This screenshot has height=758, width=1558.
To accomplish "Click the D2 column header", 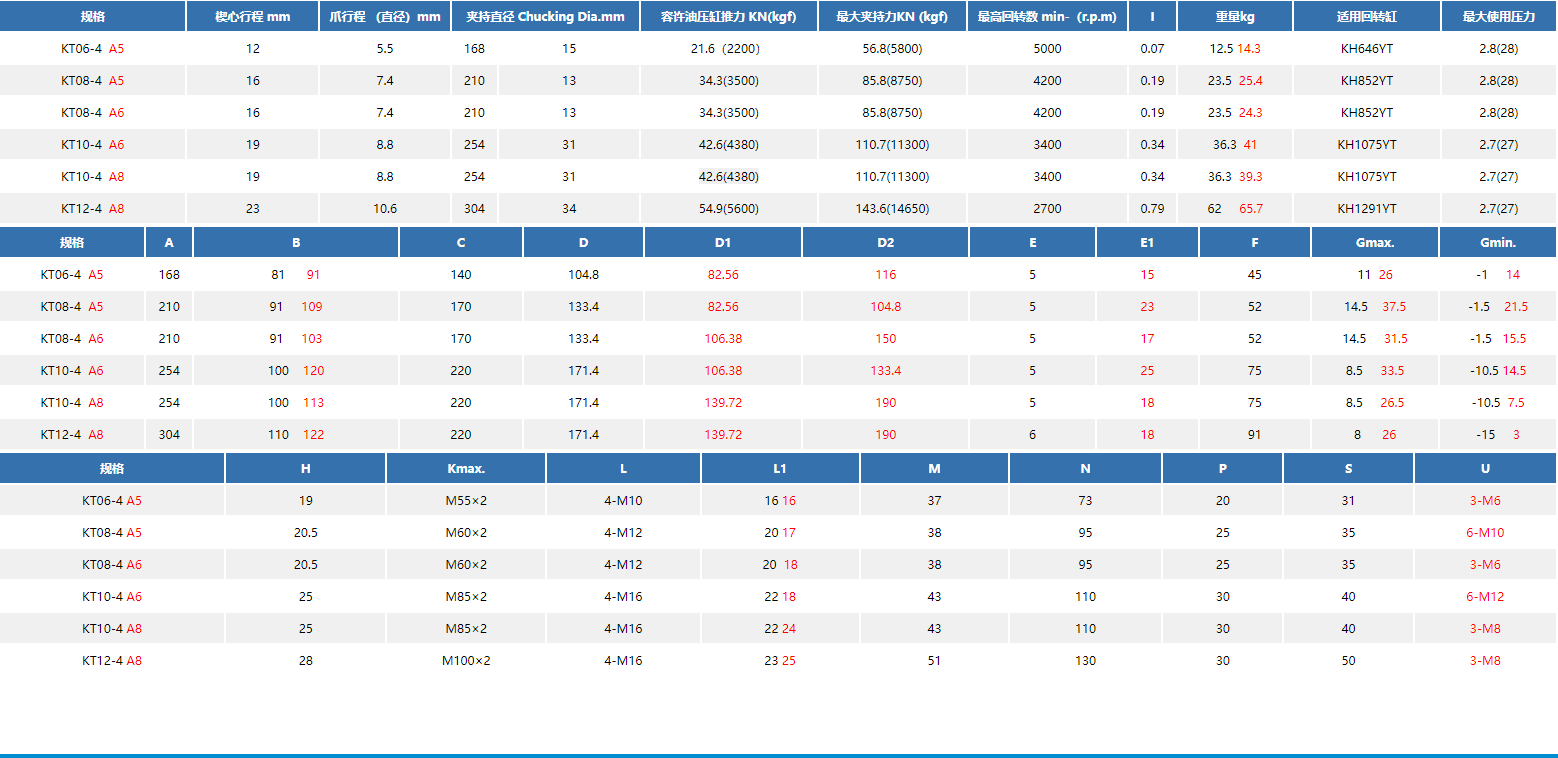I will pyautogui.click(x=885, y=242).
